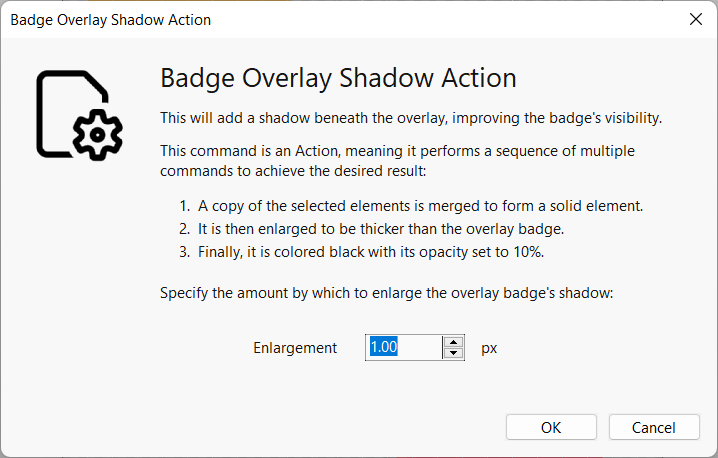Close the Badge Overlay Shadow Action dialog
Image resolution: width=718 pixels, height=458 pixels.
pos(695,19)
